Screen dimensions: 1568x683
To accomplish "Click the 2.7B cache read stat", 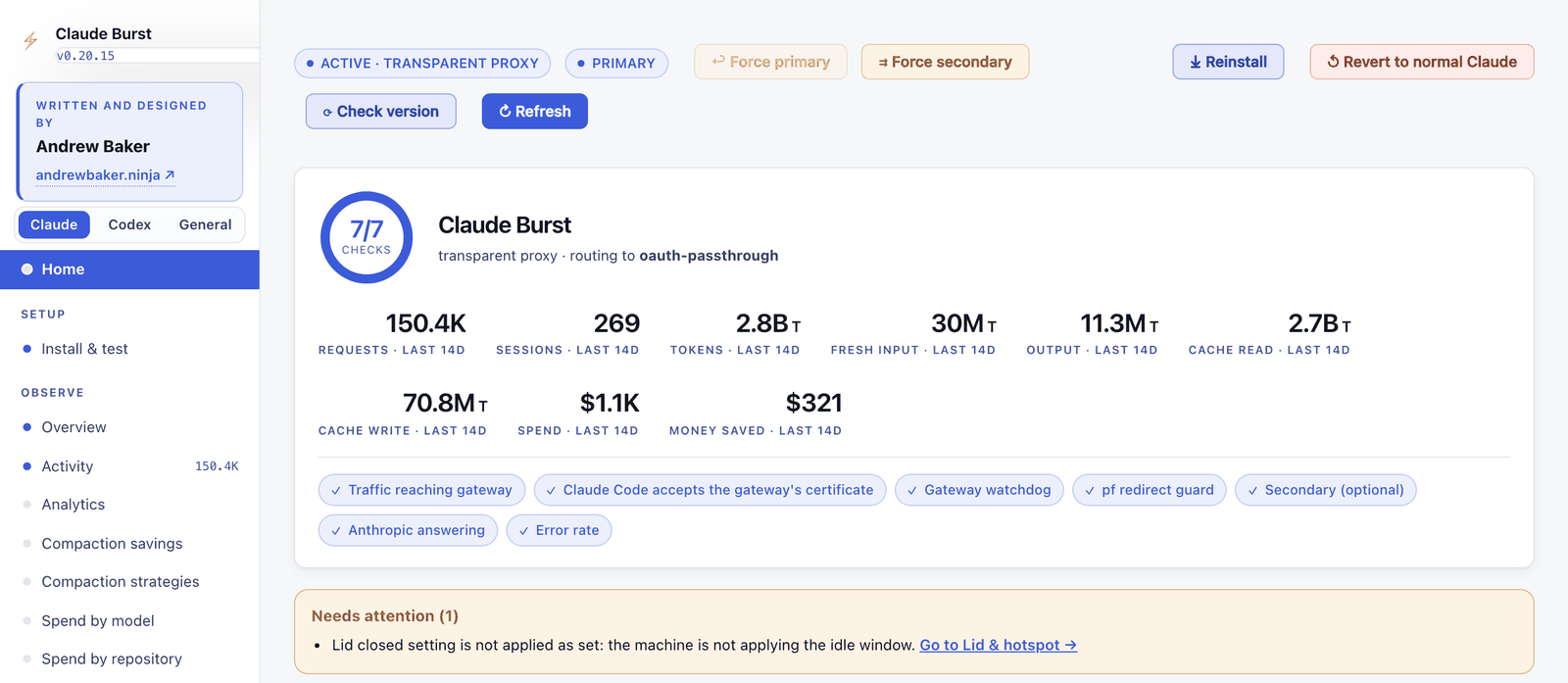I will pos(1269,333).
